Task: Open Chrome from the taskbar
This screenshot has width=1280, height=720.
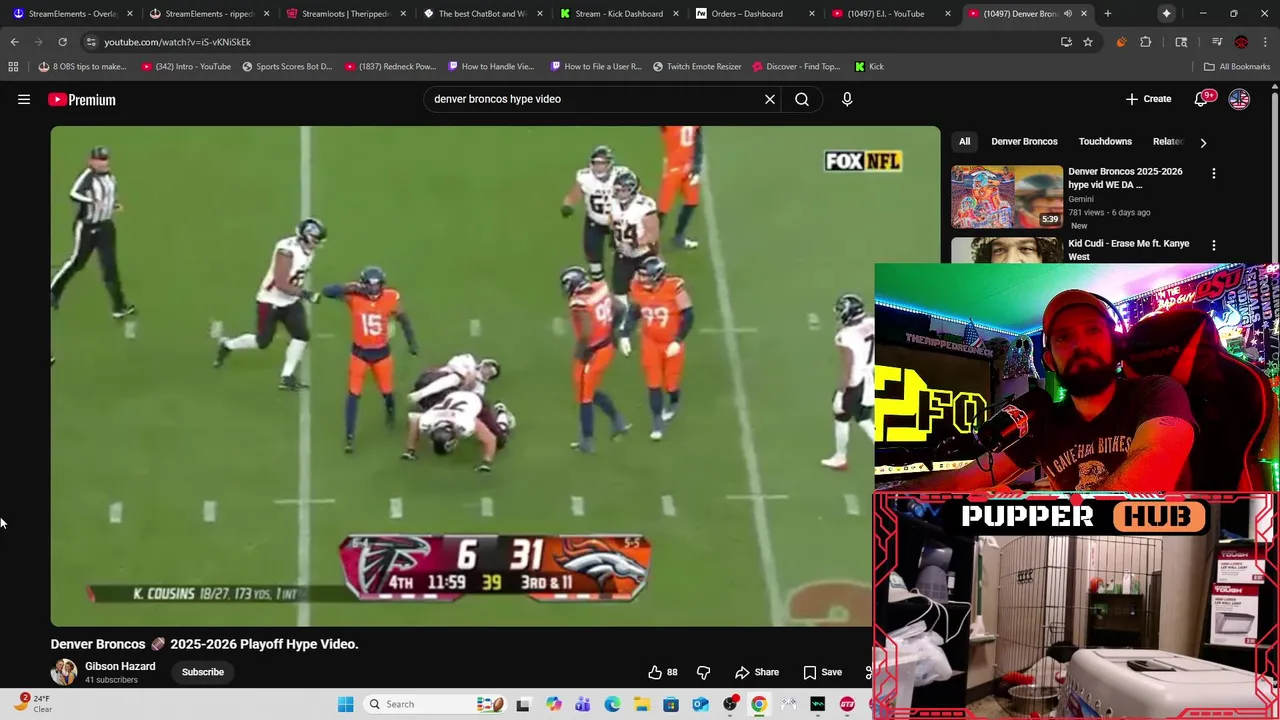Action: coord(759,704)
